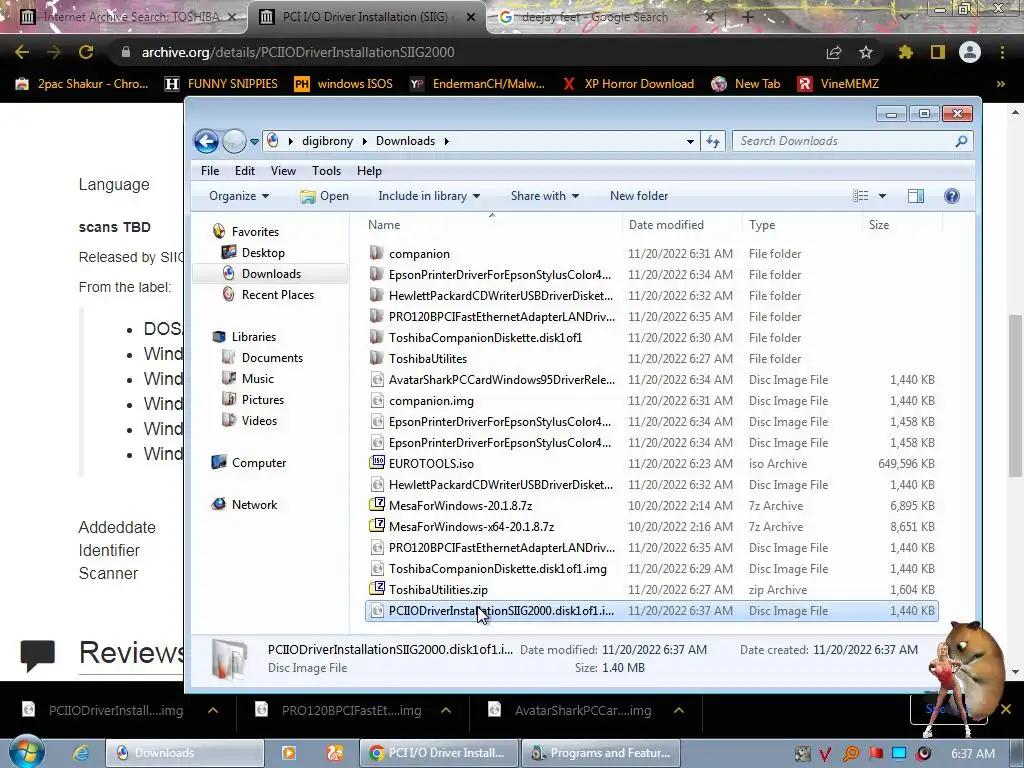Expand AvatarSharkPCCar download options chevron
Viewport: 1024px width, 768px height.
(x=679, y=710)
